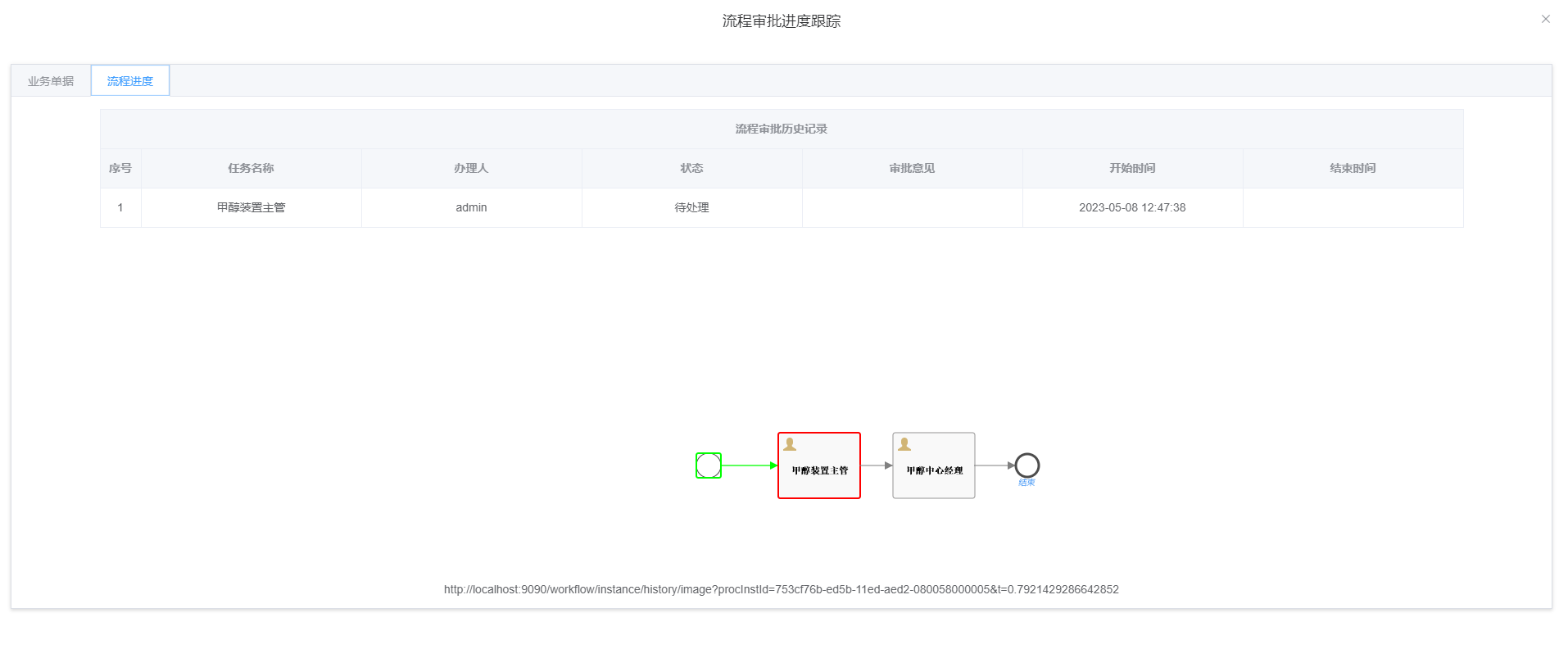
Task: Click the localhost history image URL text
Action: [x=782, y=589]
